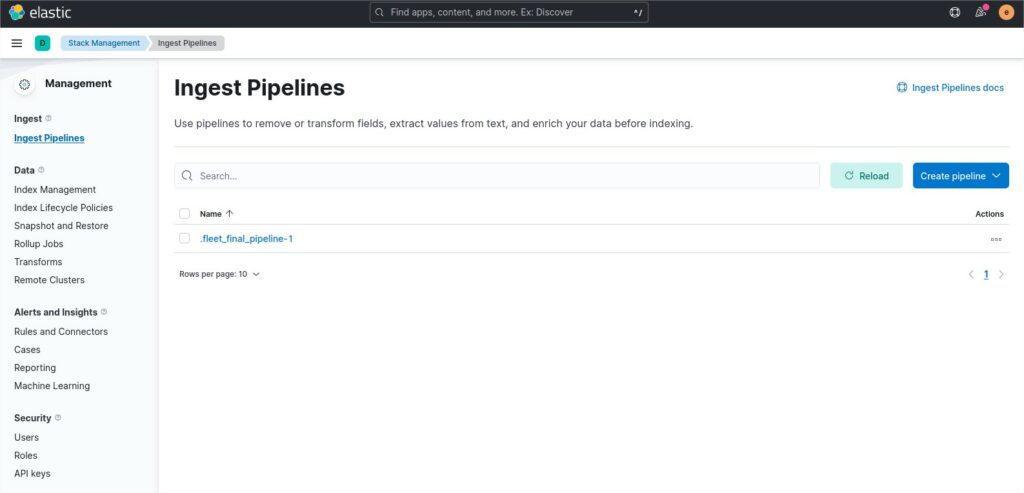1024x493 pixels.
Task: Click the Reload button
Action: [866, 176]
